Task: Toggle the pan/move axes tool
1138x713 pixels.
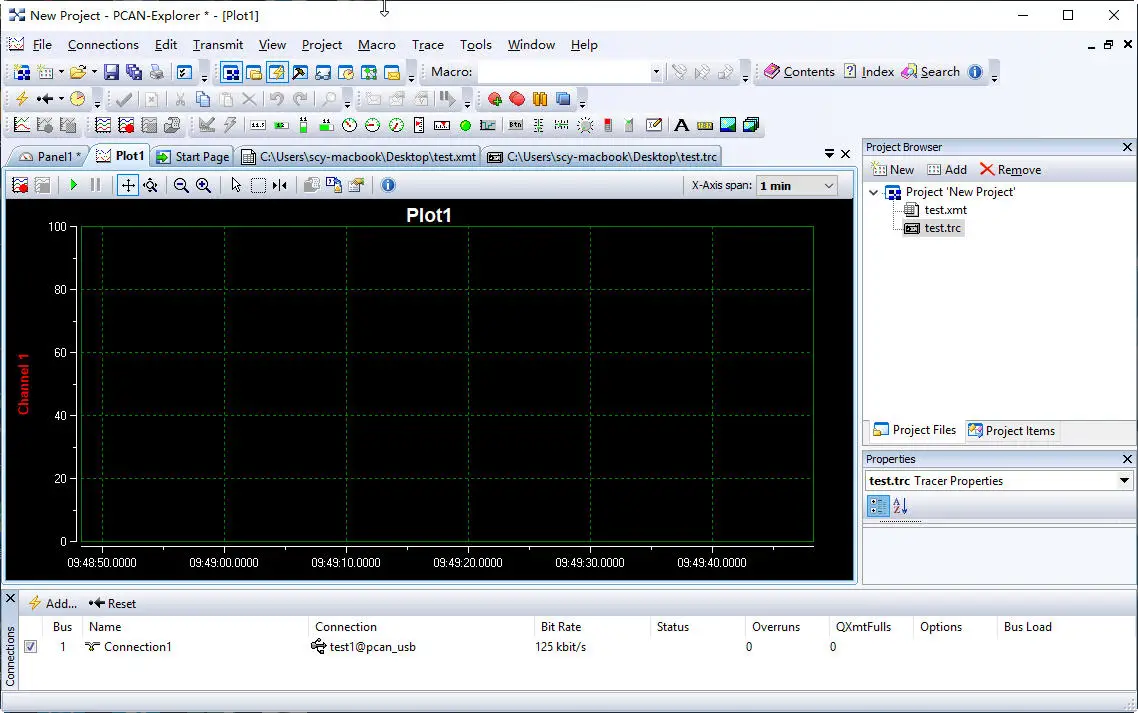Action: coord(128,185)
